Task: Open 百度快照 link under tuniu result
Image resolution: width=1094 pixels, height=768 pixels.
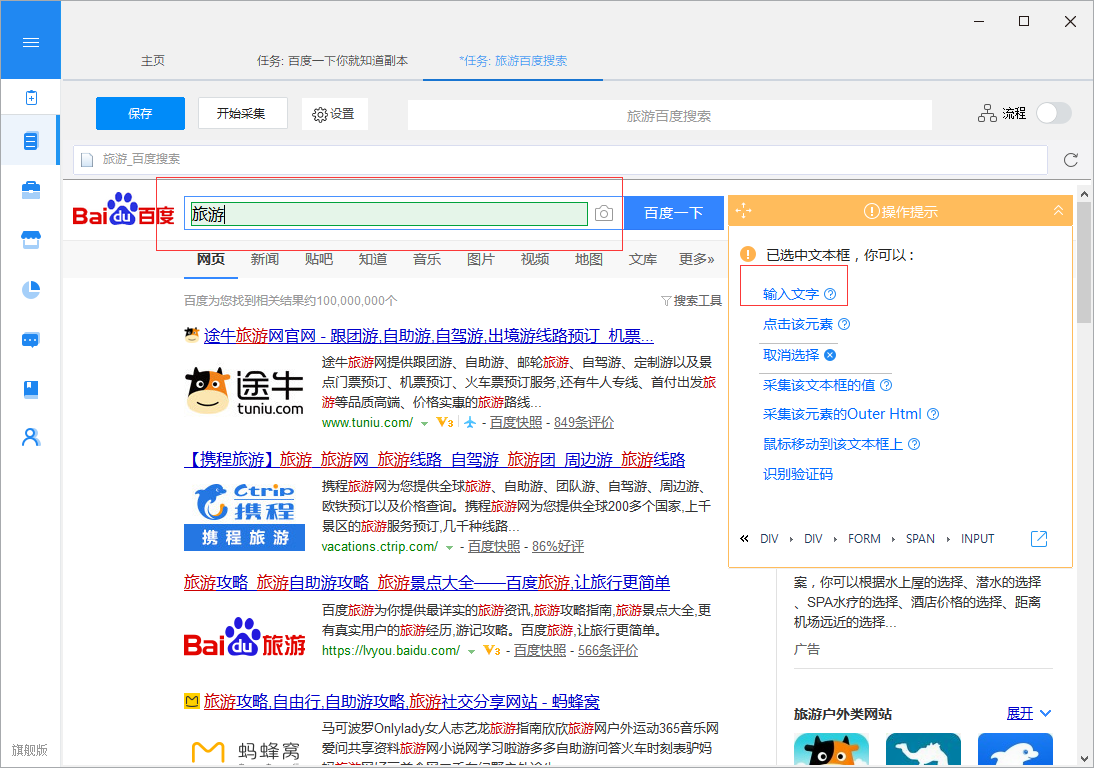Action: pyautogui.click(x=516, y=423)
